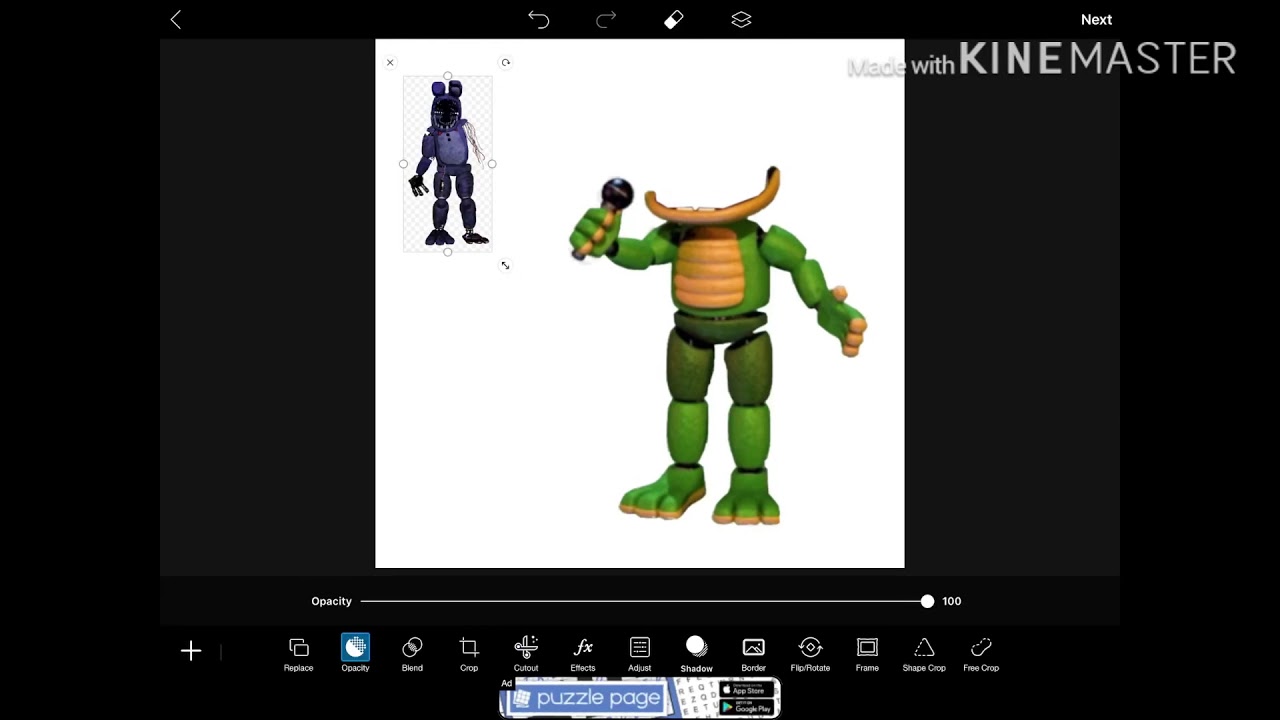1280x720 pixels.
Task: Click the App Store badge in ad
Action: coord(748,690)
